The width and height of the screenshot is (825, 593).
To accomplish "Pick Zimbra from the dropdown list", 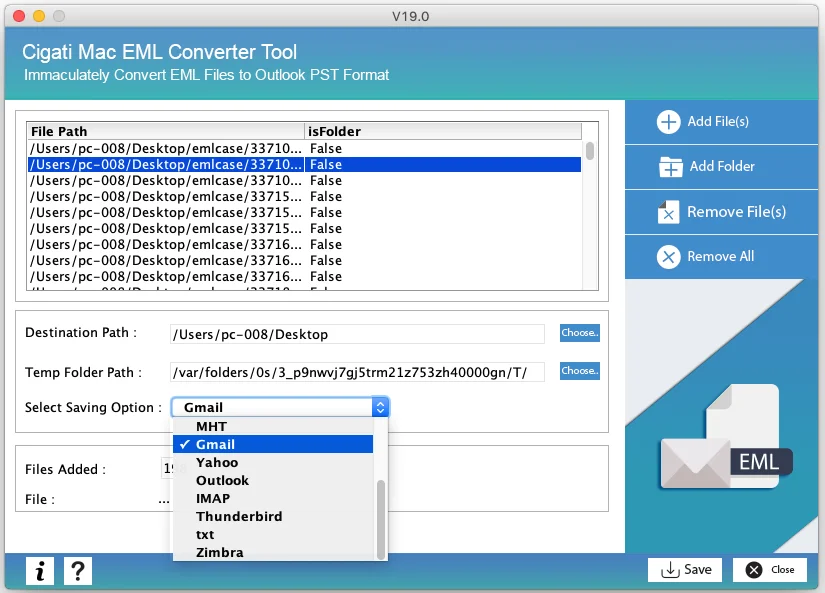I will point(273,552).
